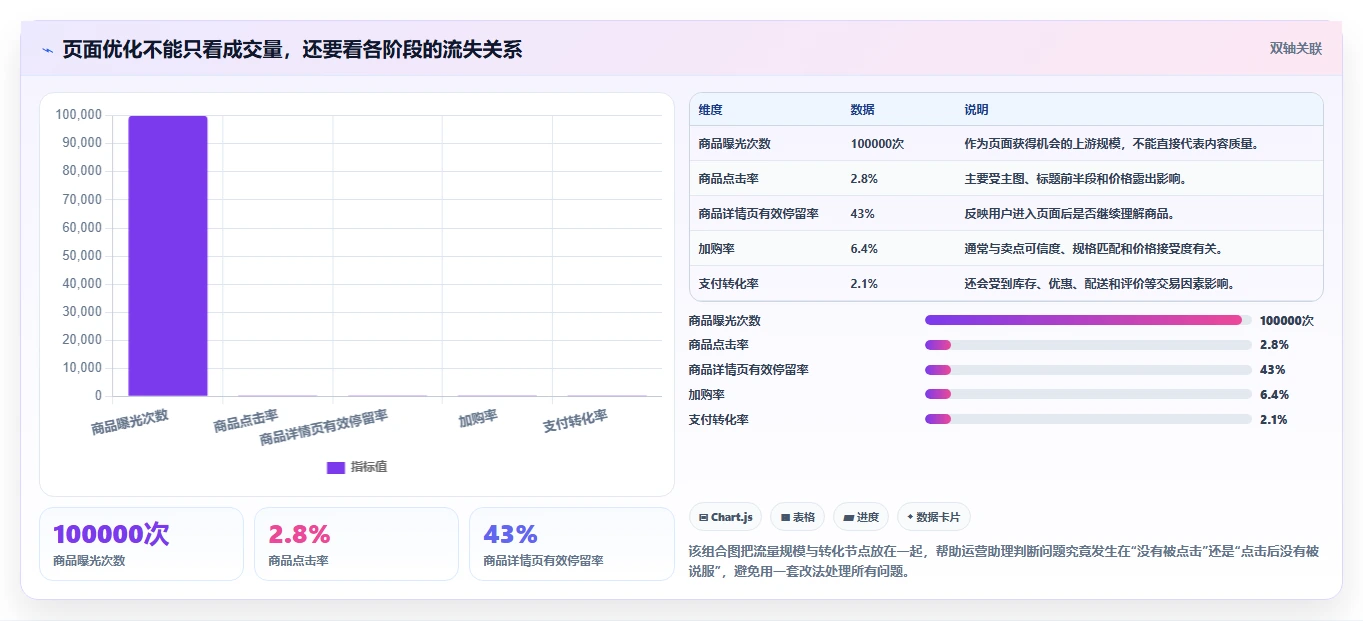Click the 2.1% value in table
Viewport: 1363px width, 621px height.
pos(864,284)
